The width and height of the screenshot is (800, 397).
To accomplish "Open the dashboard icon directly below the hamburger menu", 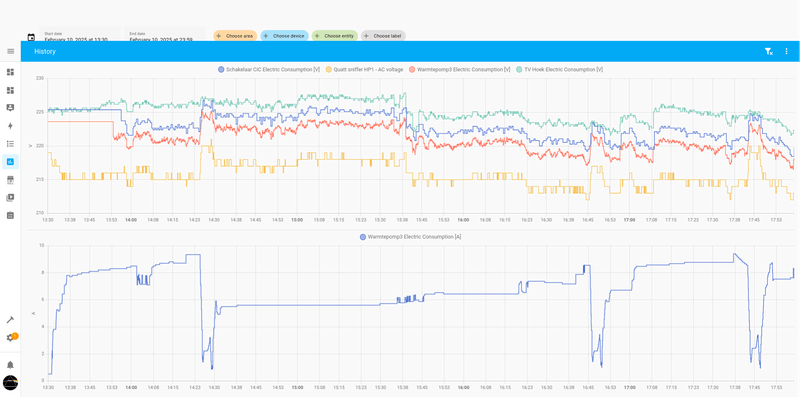I will coord(10,72).
